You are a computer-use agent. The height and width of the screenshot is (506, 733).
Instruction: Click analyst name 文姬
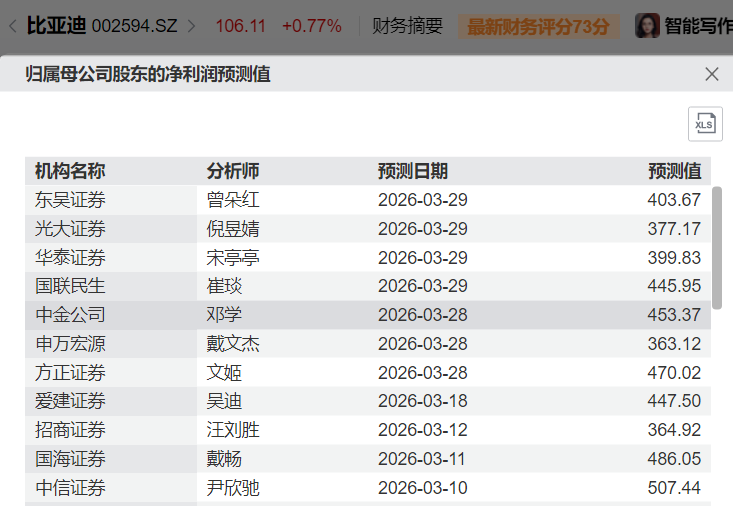pyautogui.click(x=224, y=373)
